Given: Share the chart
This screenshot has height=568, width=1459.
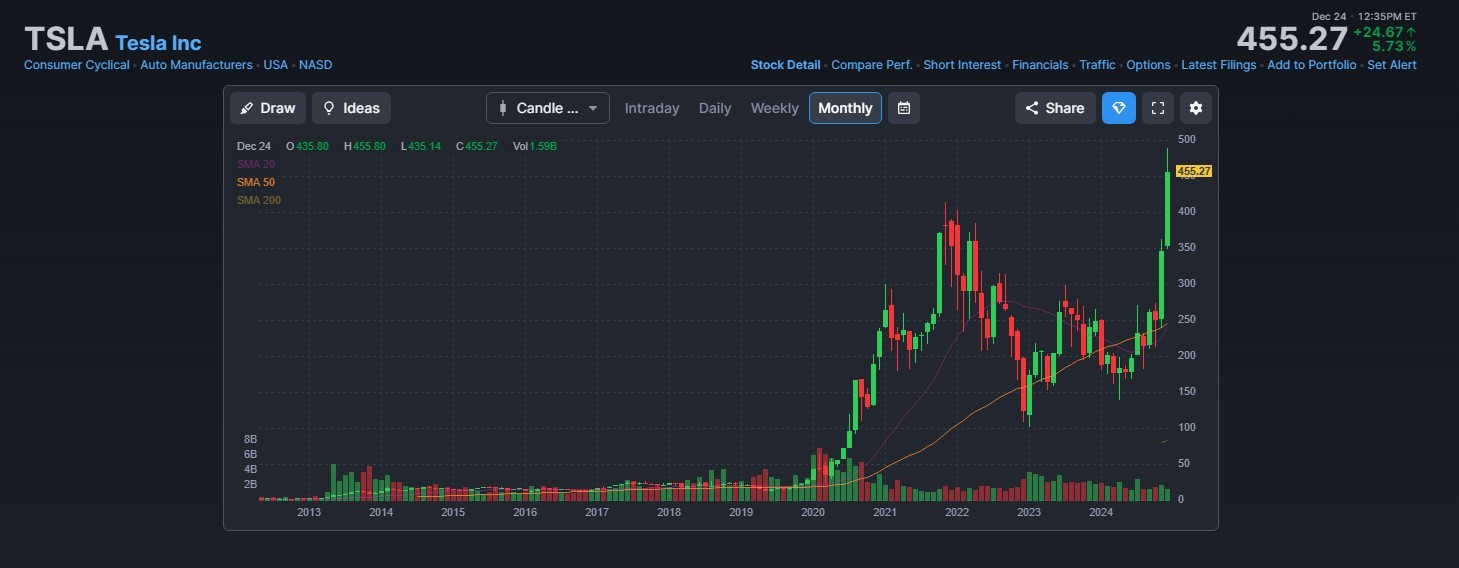Looking at the screenshot, I should (x=1055, y=108).
